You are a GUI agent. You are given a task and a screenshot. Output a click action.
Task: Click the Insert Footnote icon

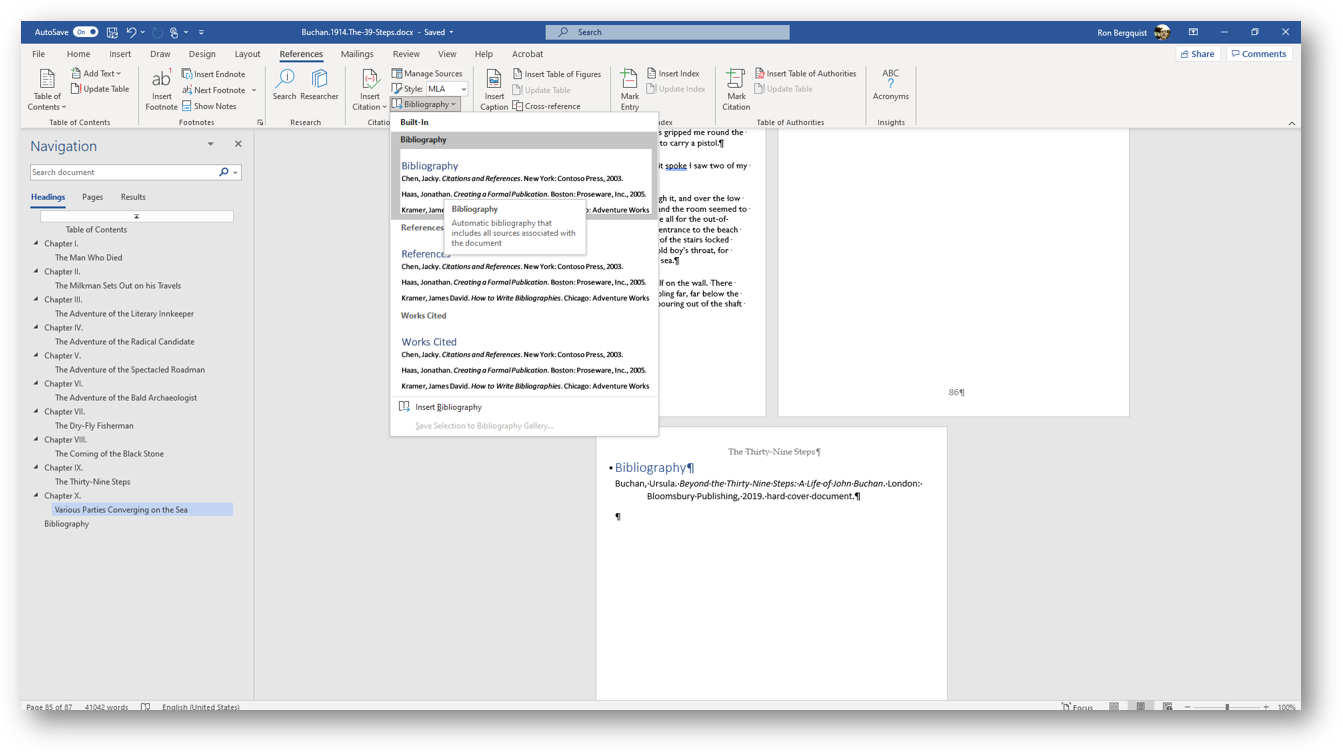[x=161, y=81]
